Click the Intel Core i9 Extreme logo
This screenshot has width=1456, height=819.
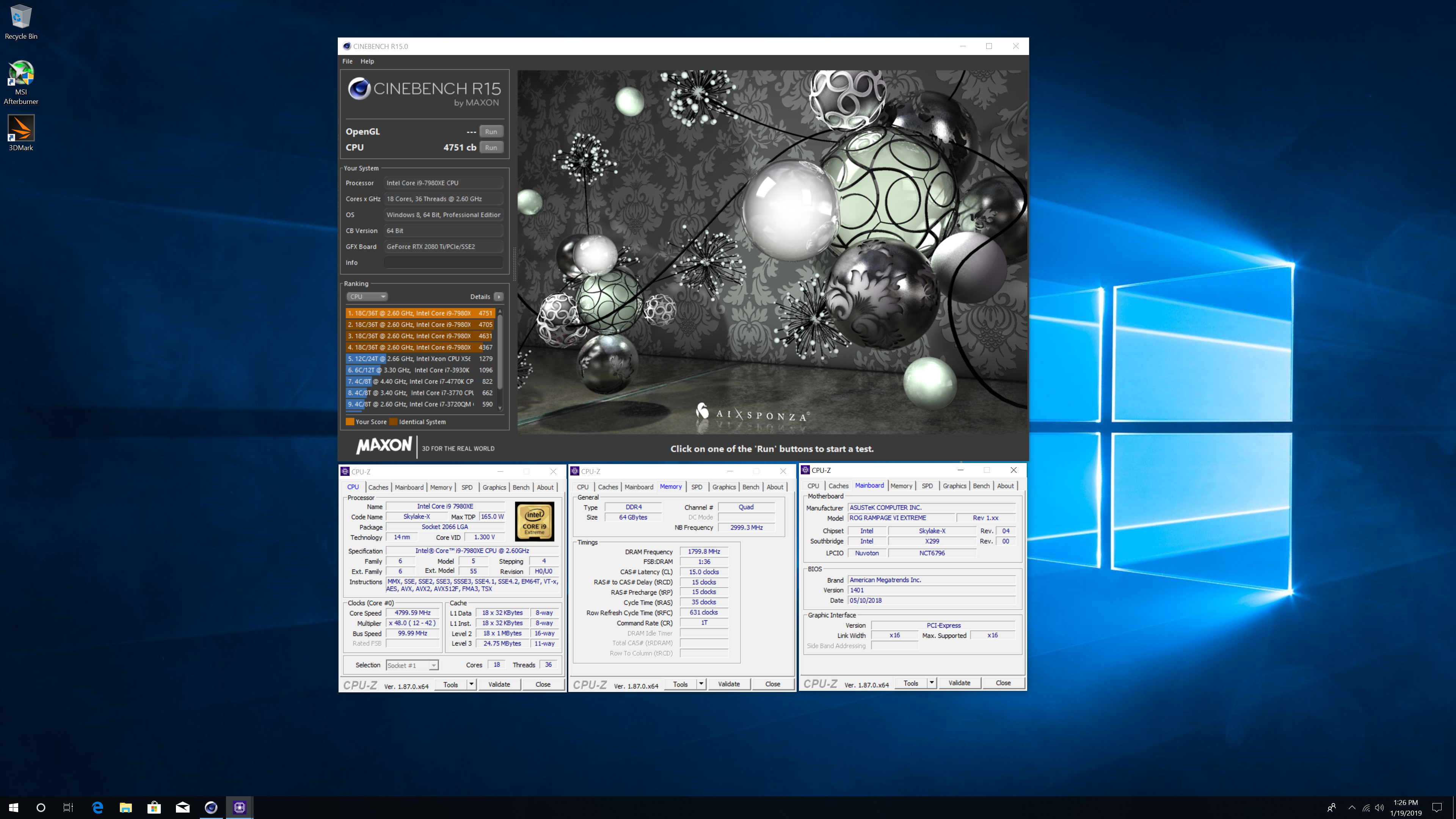tap(534, 521)
